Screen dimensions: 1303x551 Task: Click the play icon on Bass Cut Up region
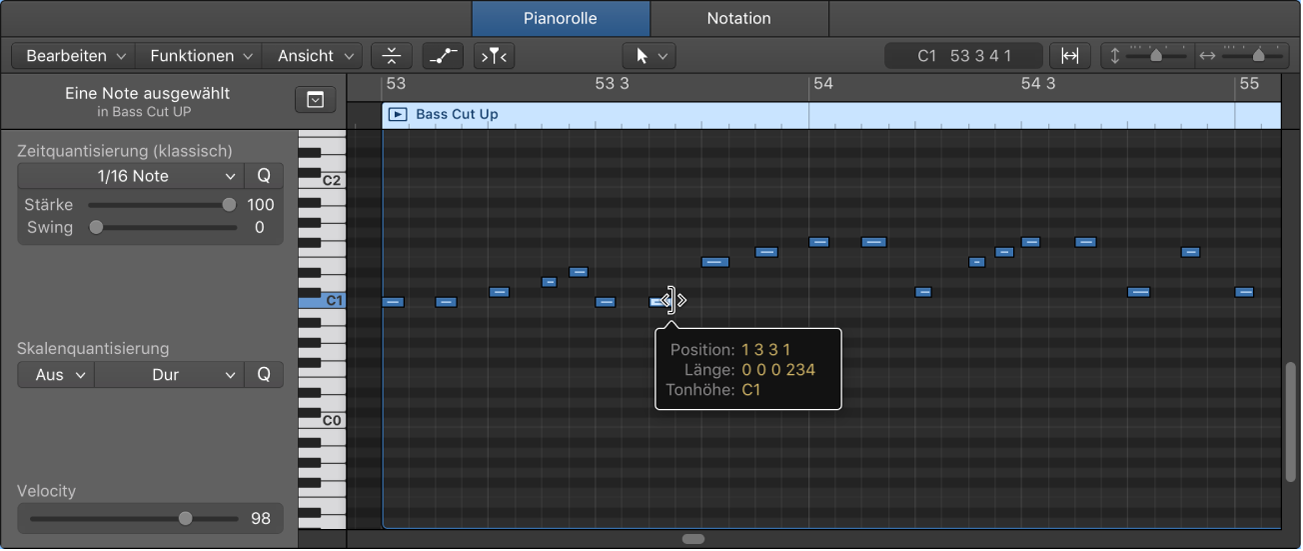[397, 114]
